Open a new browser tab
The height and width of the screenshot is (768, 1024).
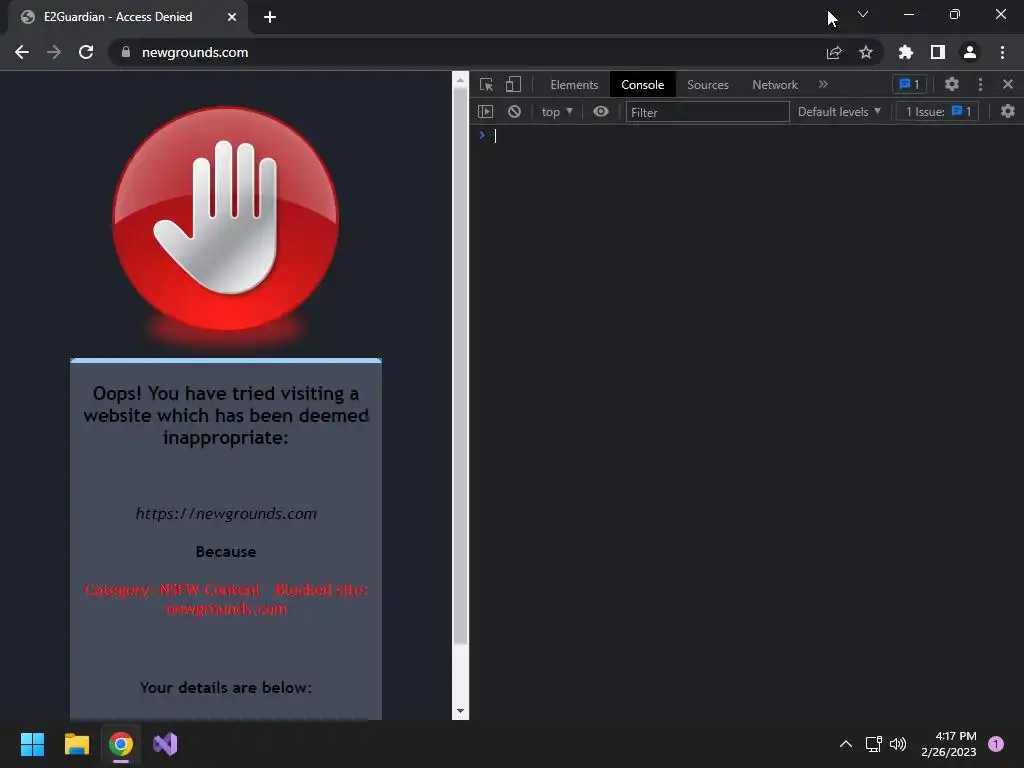point(270,17)
